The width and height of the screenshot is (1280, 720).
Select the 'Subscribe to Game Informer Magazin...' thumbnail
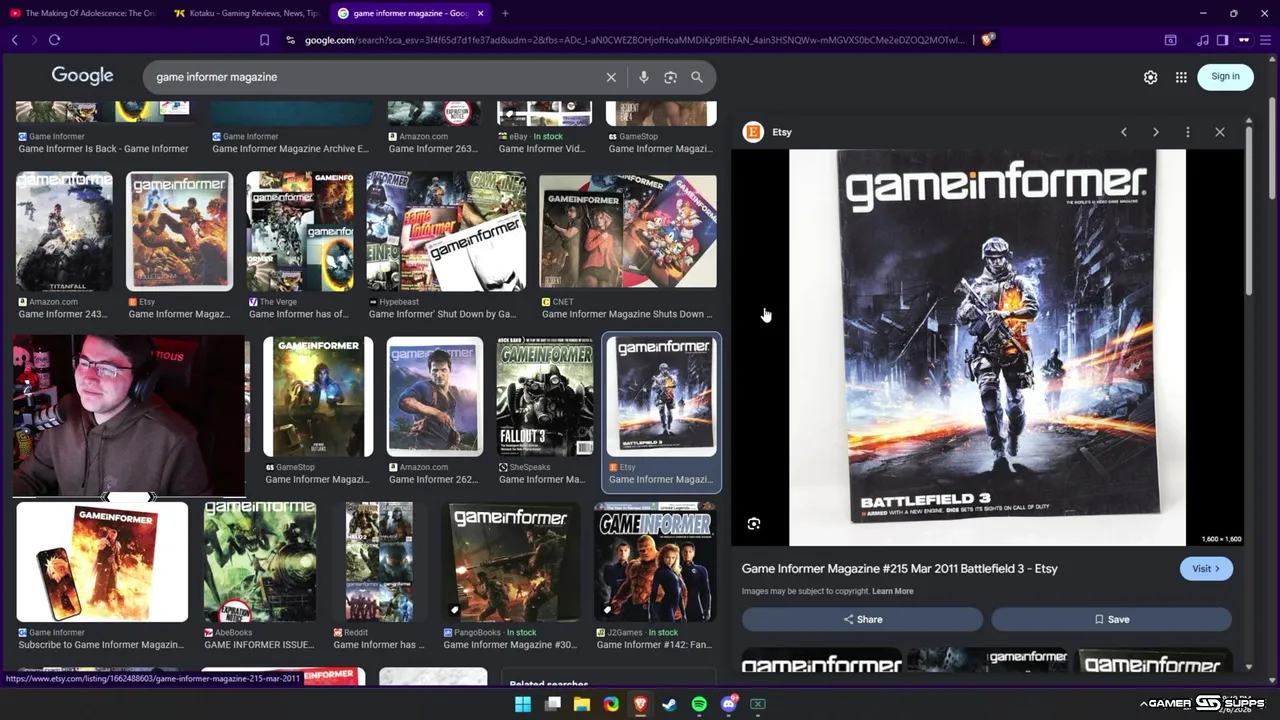point(102,562)
